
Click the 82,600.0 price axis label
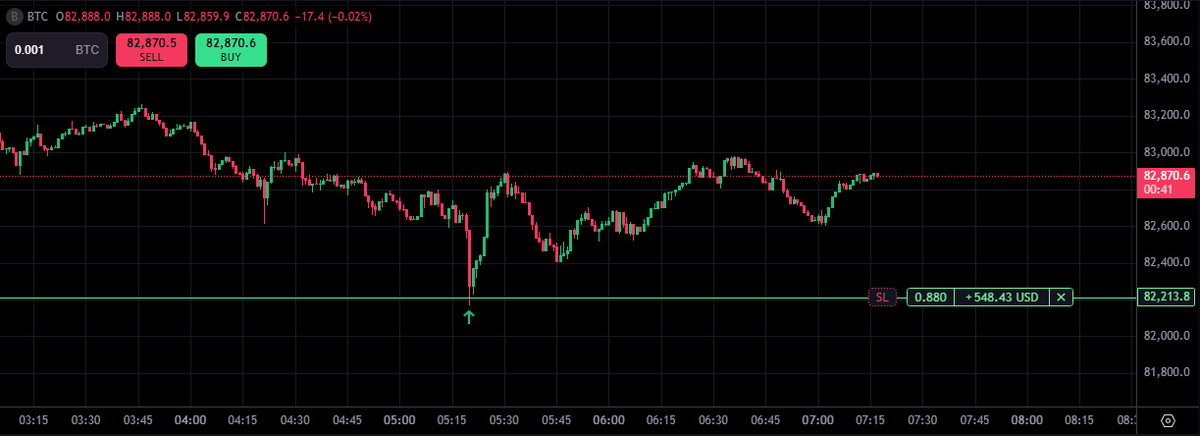coord(1166,226)
